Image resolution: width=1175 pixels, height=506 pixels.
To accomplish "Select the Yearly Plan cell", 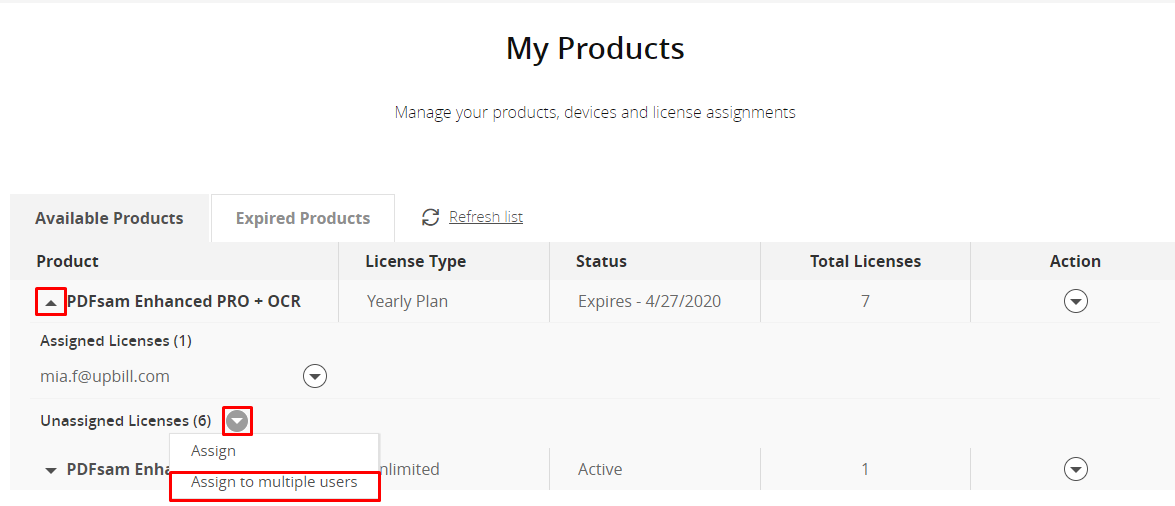I will point(408,301).
